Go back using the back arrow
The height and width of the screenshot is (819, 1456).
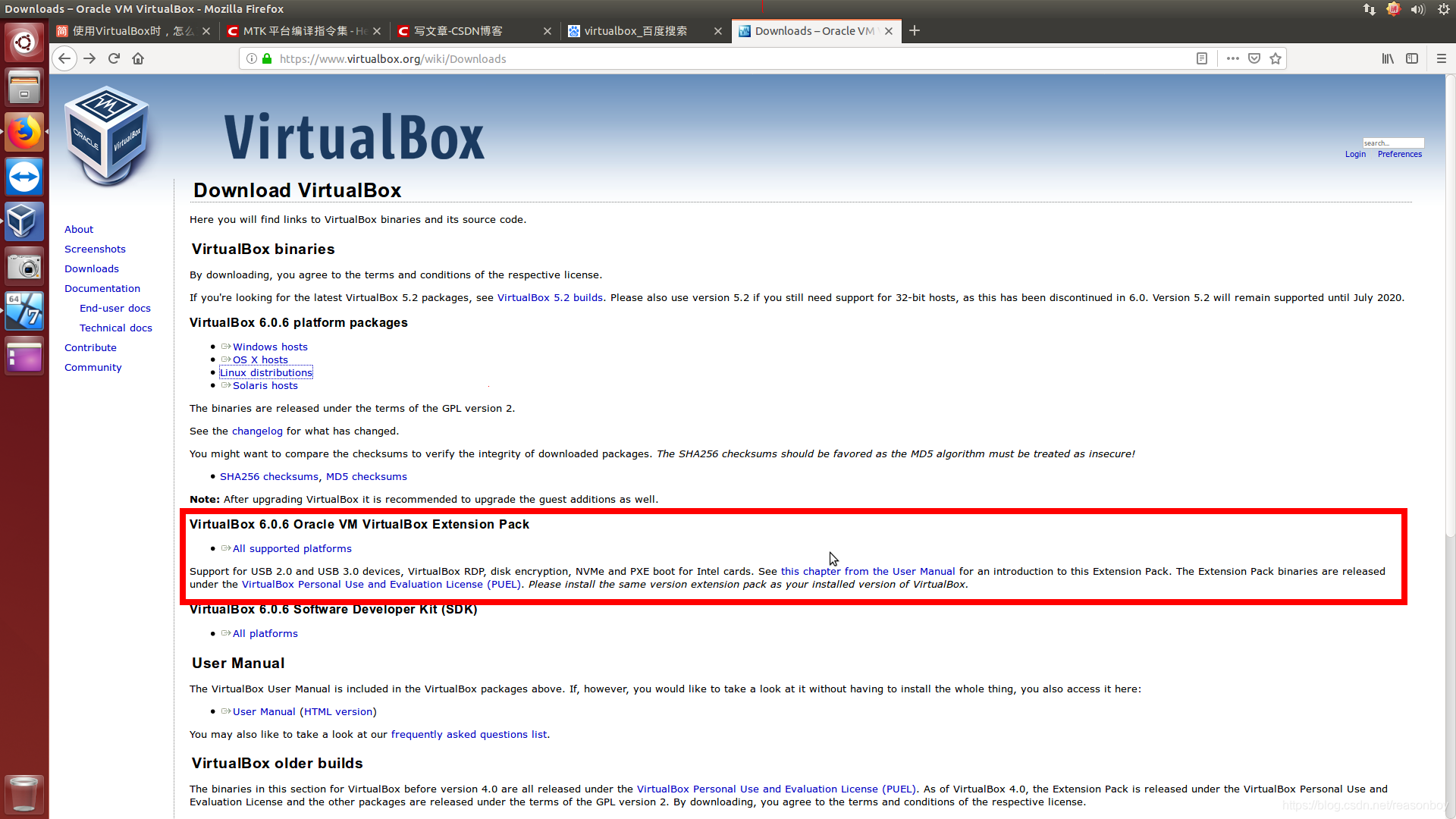[x=64, y=58]
